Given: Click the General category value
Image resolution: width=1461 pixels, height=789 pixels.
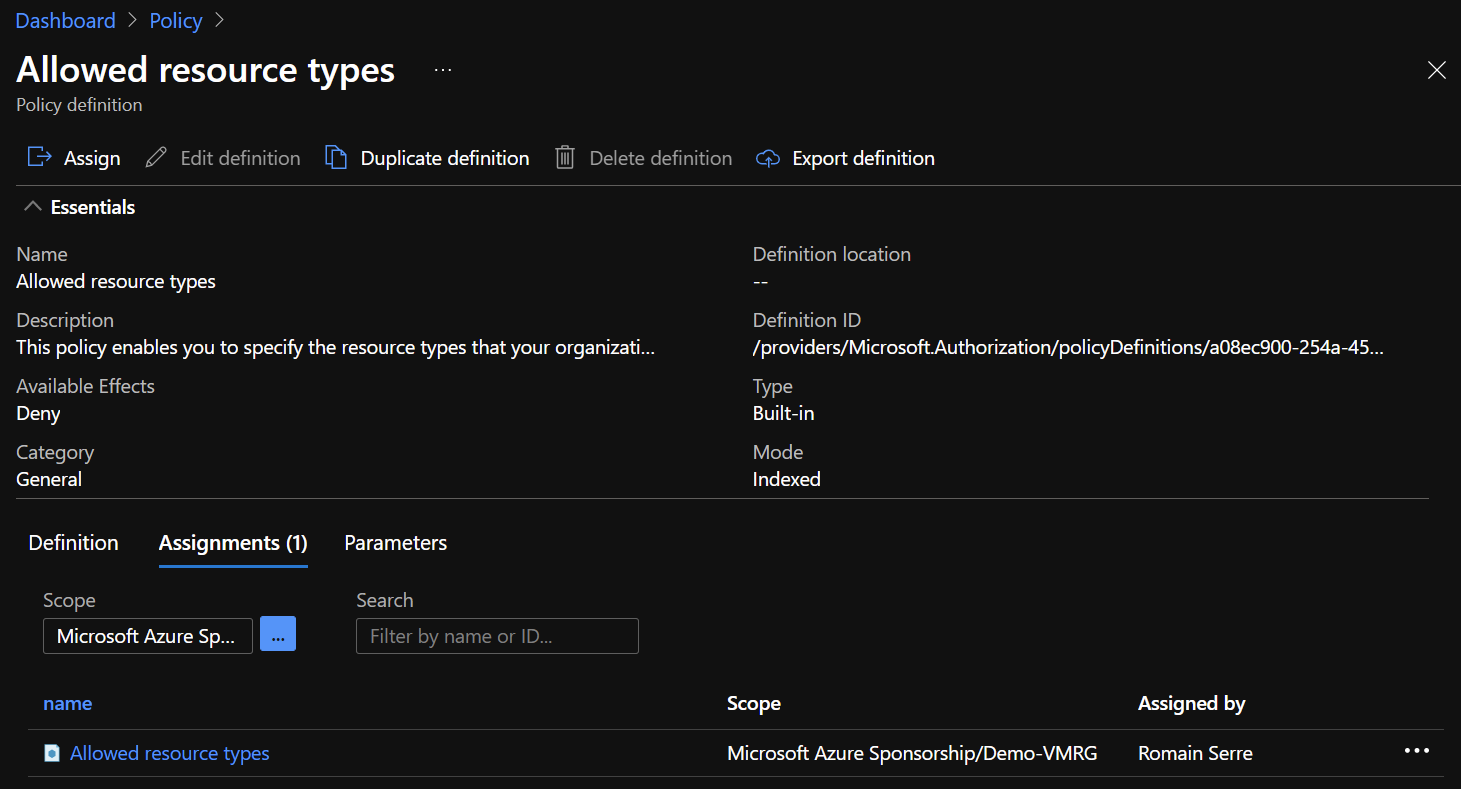Looking at the screenshot, I should point(49,479).
